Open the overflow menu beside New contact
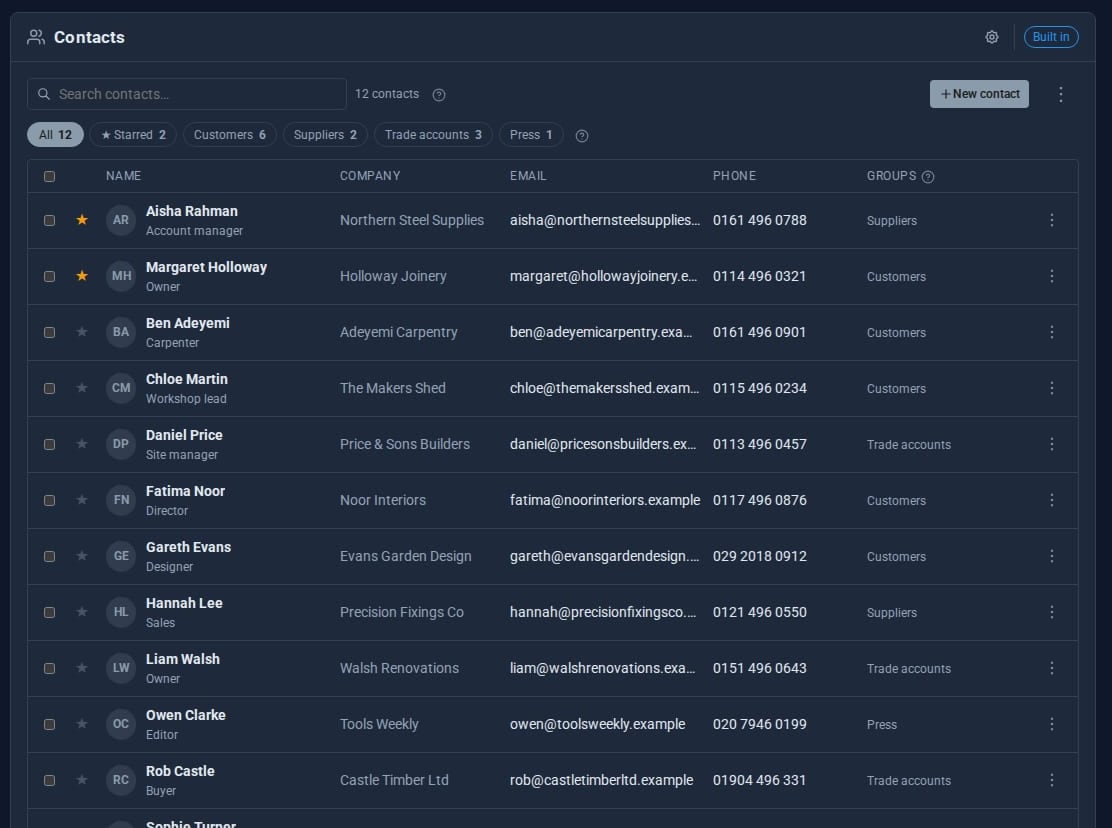This screenshot has height=828, width=1112. [x=1060, y=94]
